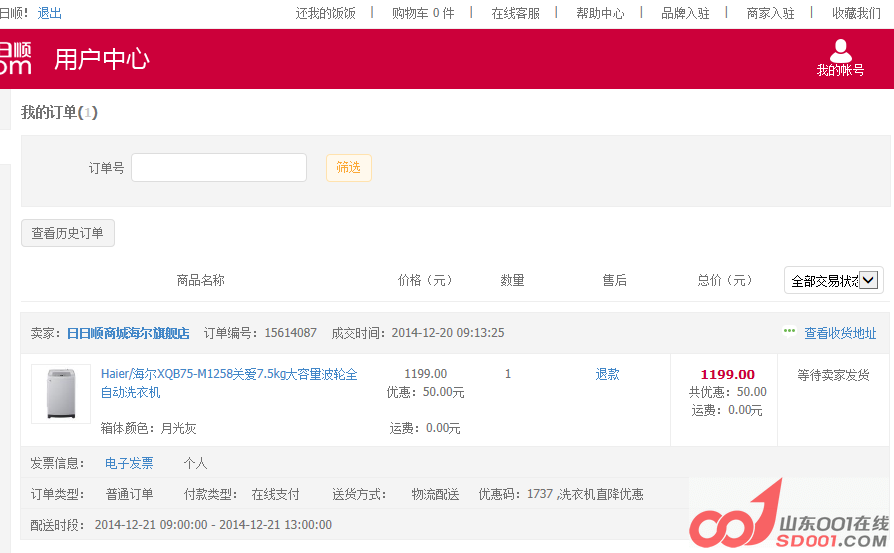Image resolution: width=894 pixels, height=553 pixels.
Task: Open 品牌入驻 link
Action: 685,13
